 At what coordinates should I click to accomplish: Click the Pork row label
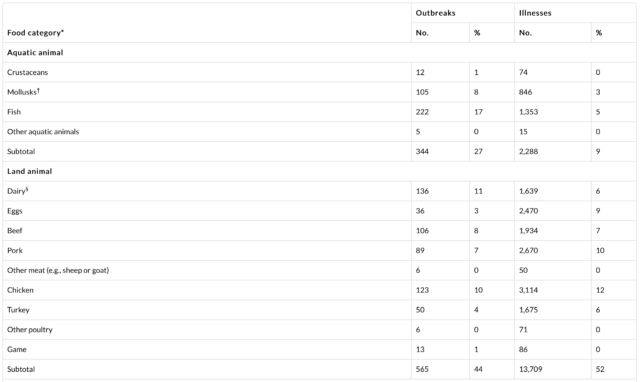15,251
